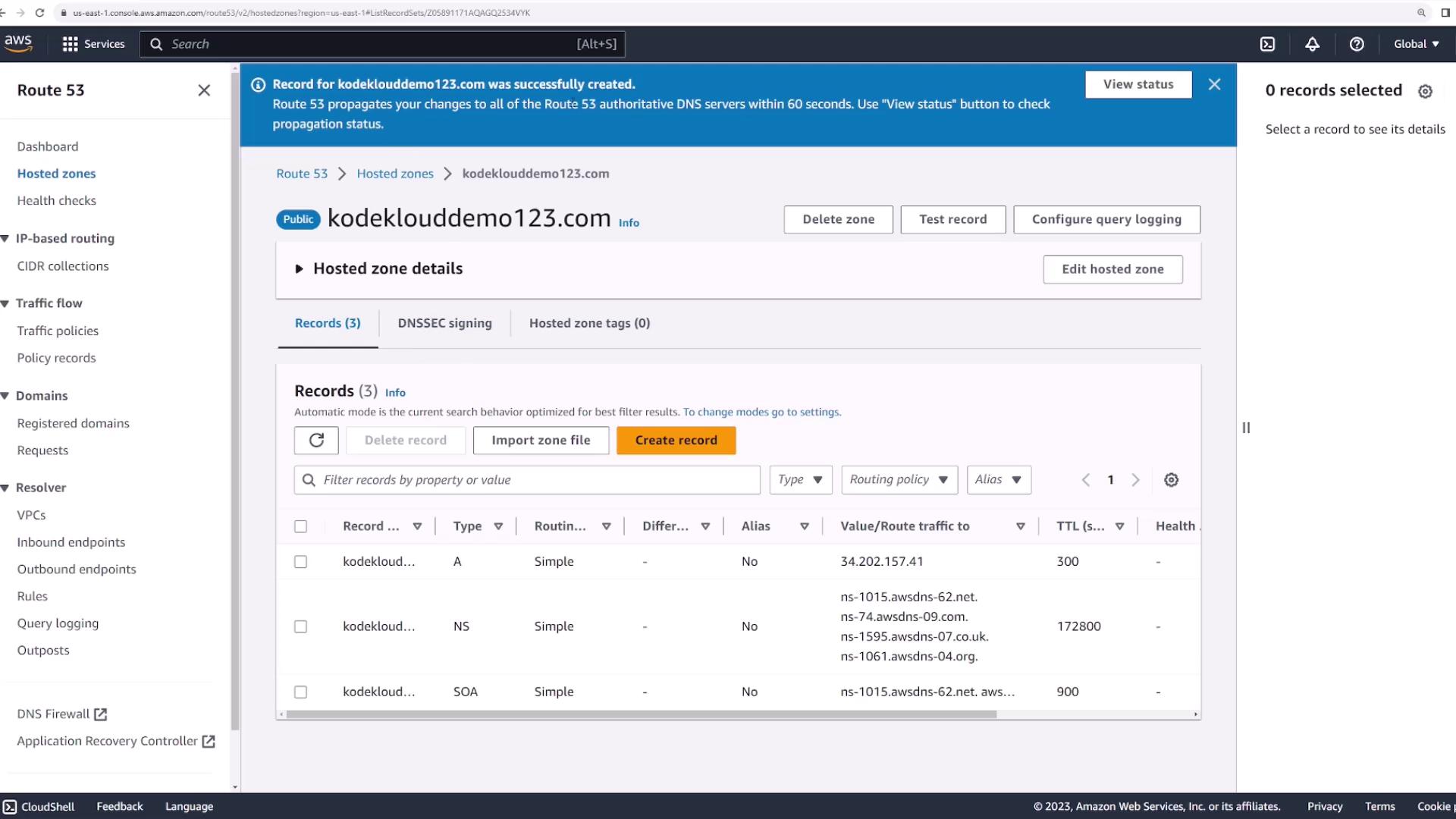1456x819 pixels.
Task: Open Health checks in sidebar
Action: coord(57,200)
